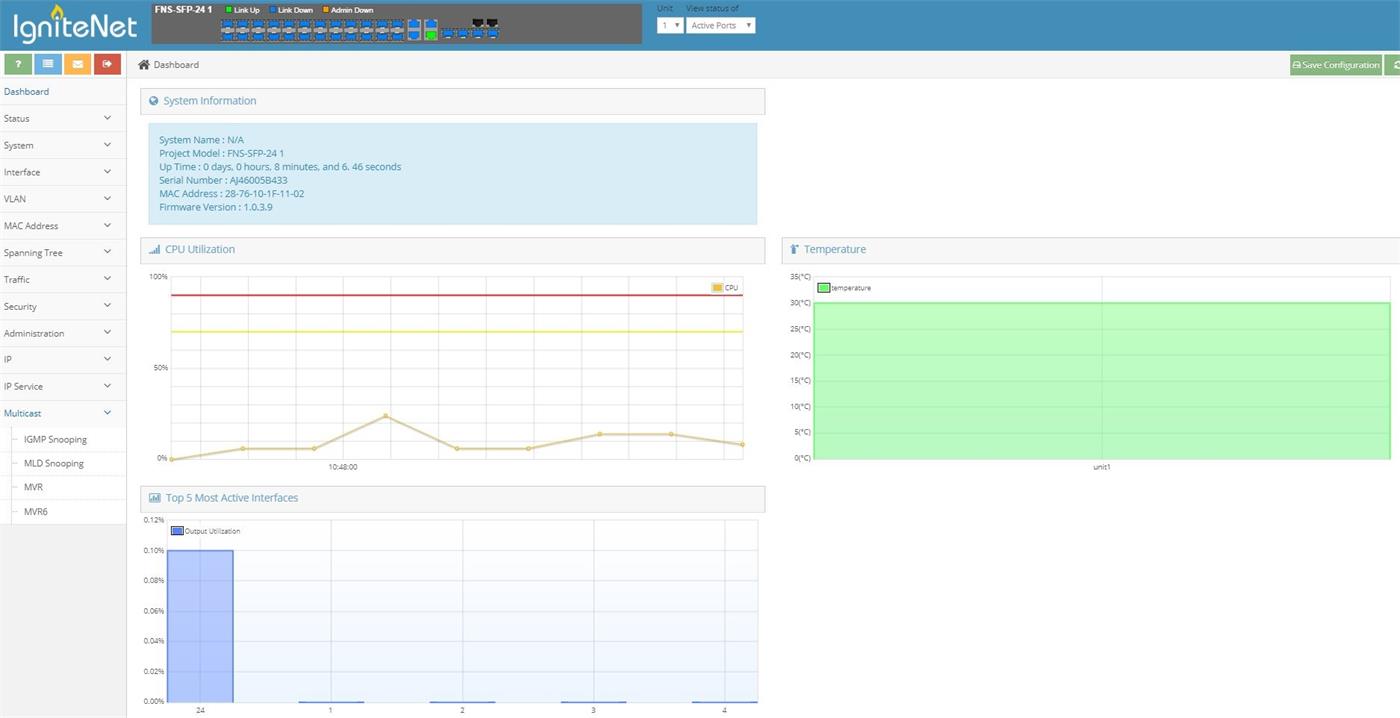The height and width of the screenshot is (718, 1400).
Task: Open IGMP Snooping under Multicast
Action: tap(55, 440)
